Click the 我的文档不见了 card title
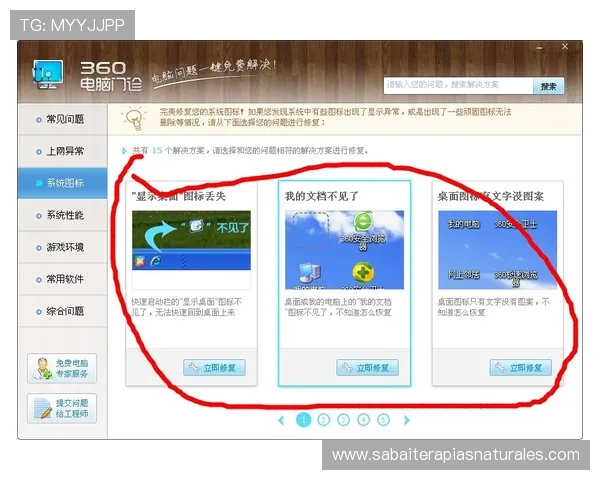The image size is (600, 480). [321, 196]
